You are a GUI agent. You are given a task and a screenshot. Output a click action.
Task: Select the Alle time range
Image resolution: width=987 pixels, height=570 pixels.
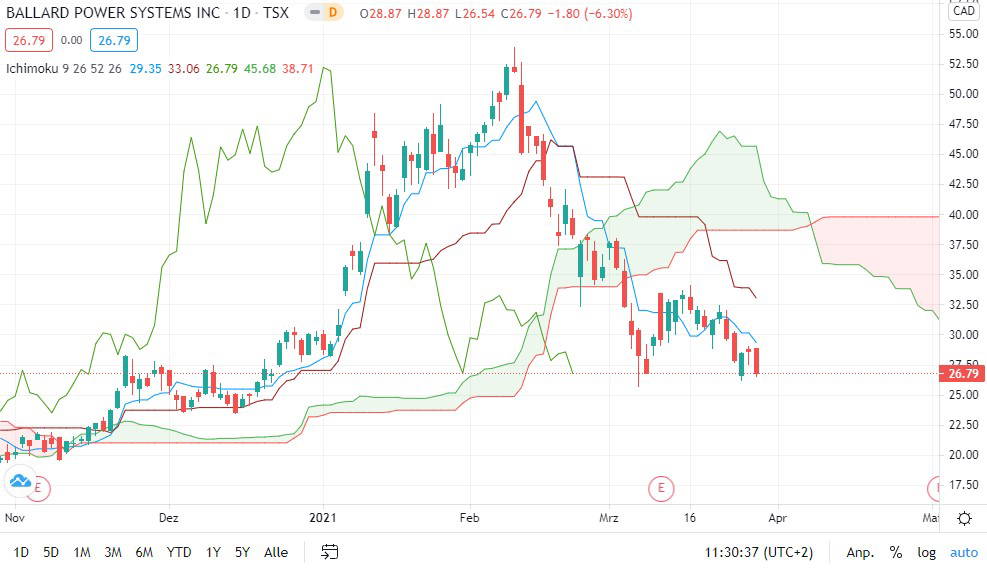pyautogui.click(x=276, y=552)
